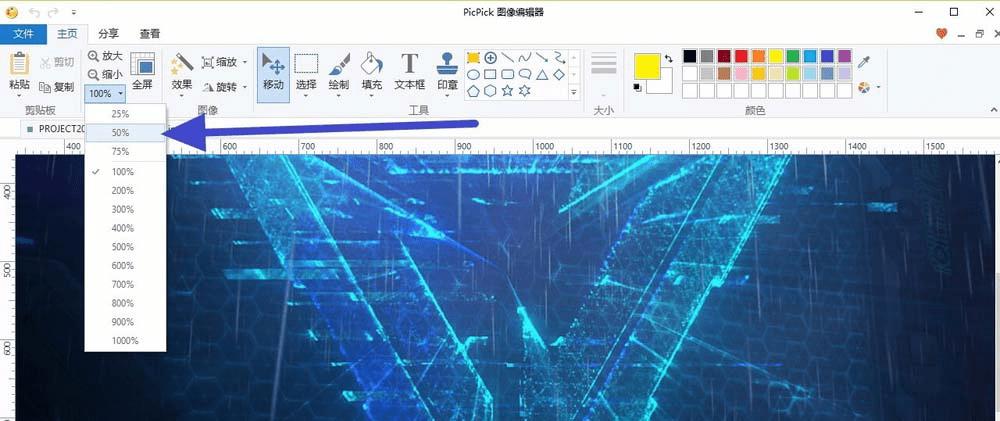Pick the speech bubble shape
This screenshot has width=1000, height=421.
tap(525, 75)
